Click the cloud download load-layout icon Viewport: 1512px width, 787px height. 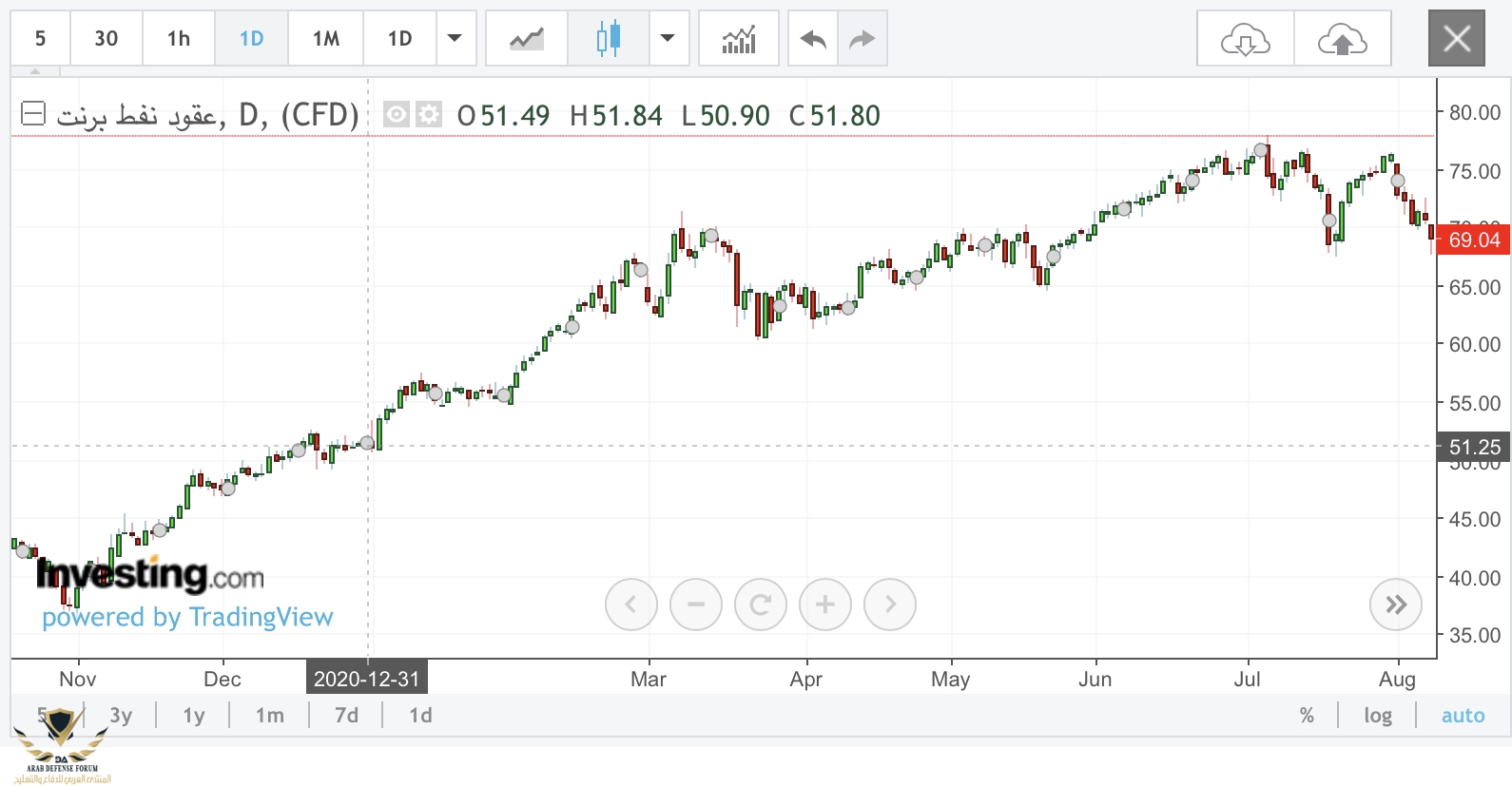[1245, 39]
